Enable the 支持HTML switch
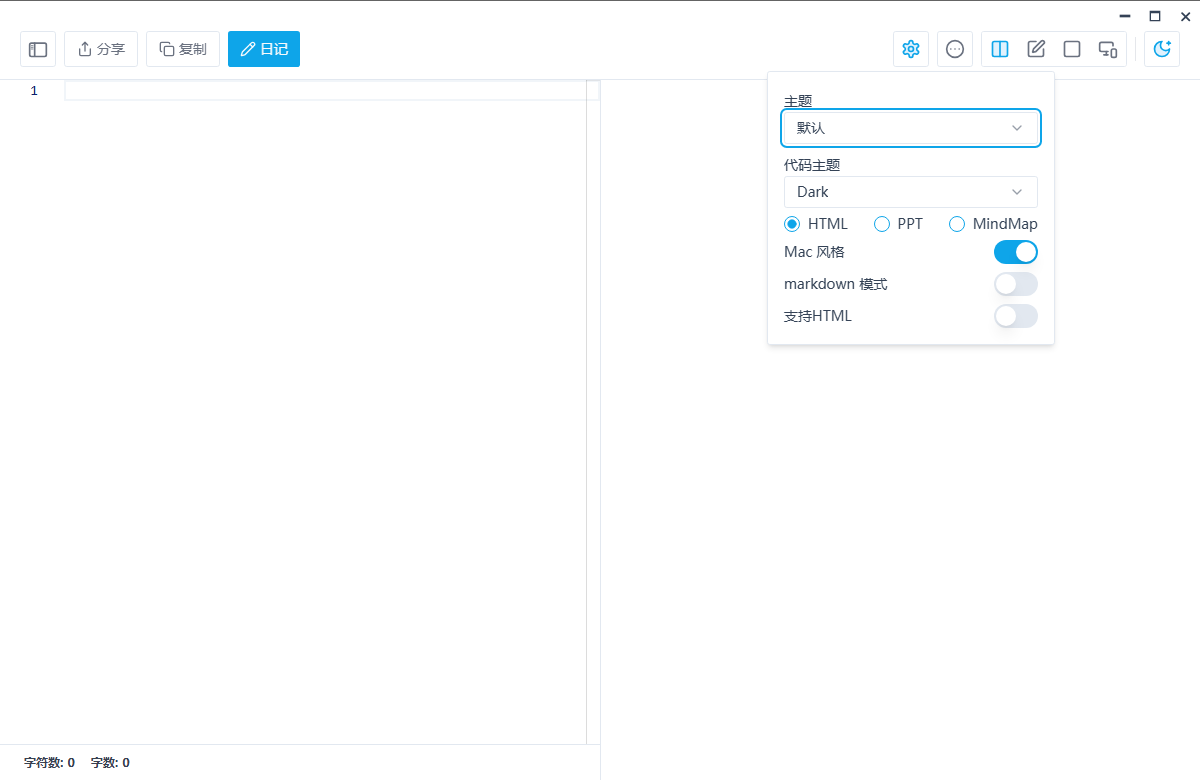 (x=1015, y=316)
